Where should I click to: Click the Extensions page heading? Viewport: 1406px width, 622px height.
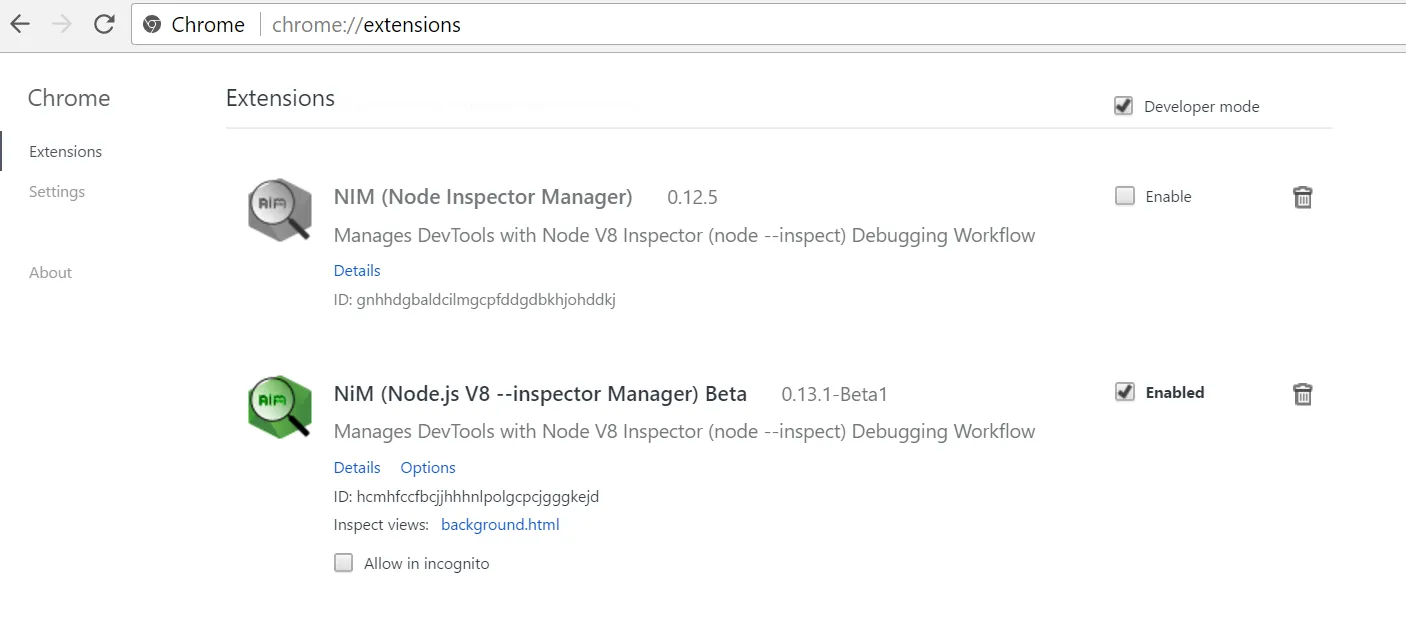[x=280, y=98]
